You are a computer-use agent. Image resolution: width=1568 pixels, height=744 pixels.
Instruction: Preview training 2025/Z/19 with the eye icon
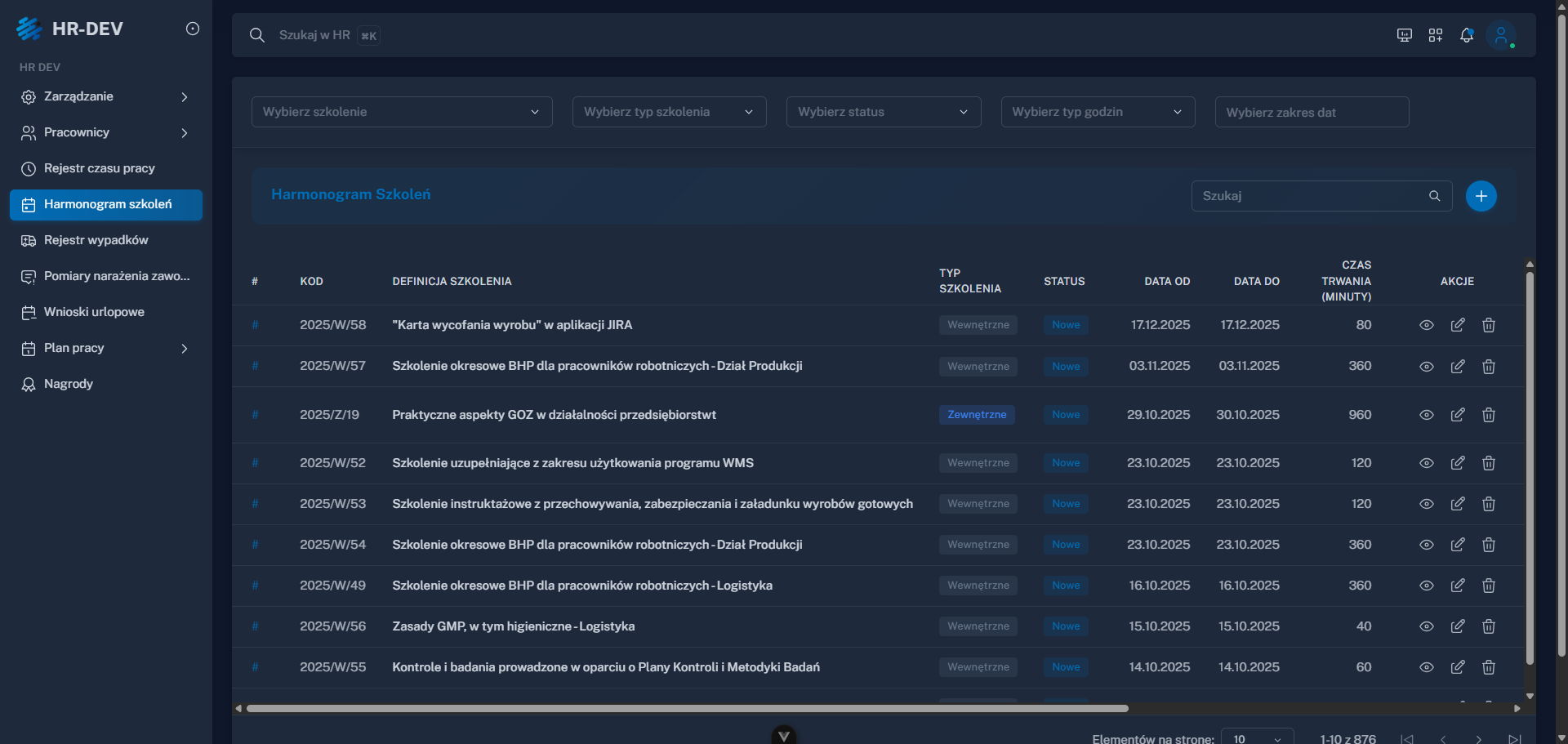(x=1427, y=415)
